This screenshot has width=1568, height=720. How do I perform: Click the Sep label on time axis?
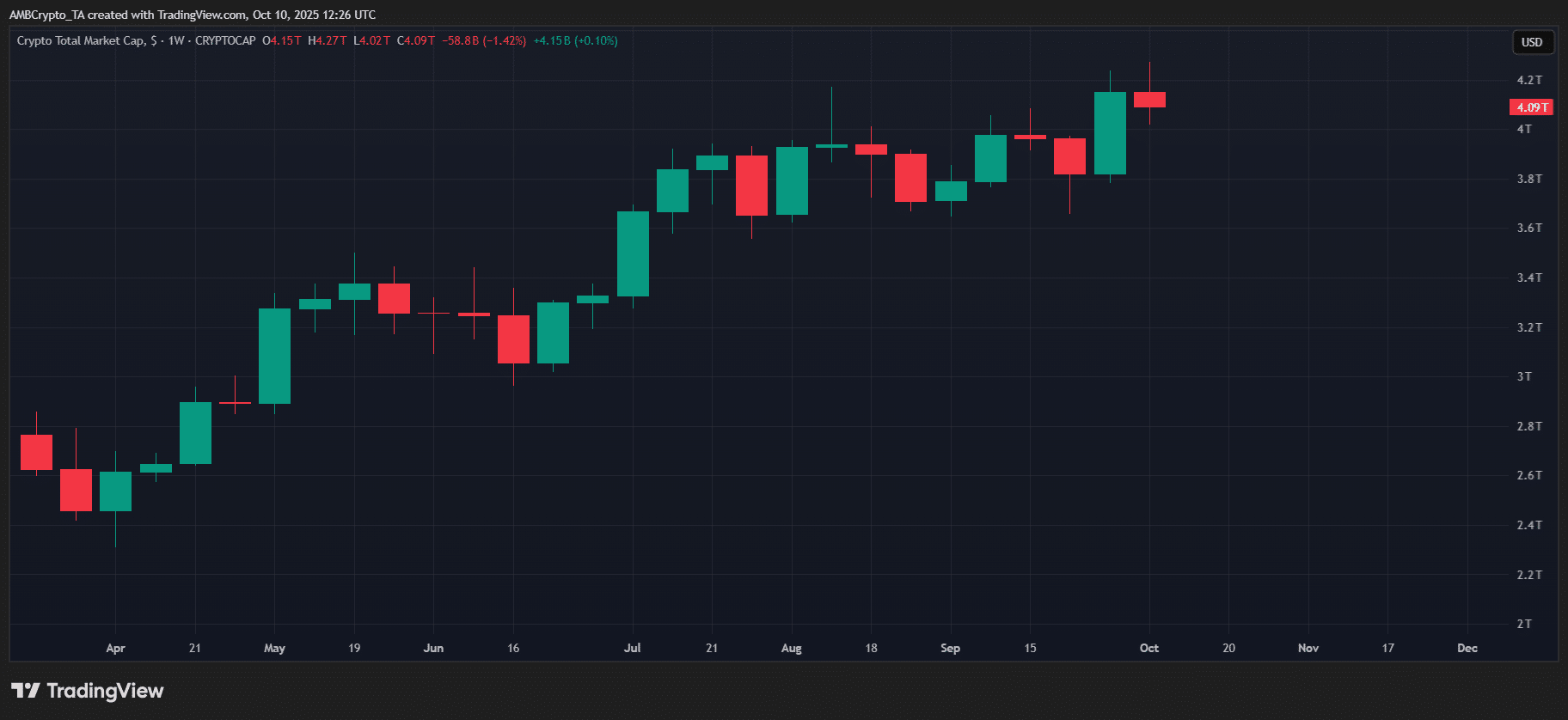[x=950, y=648]
